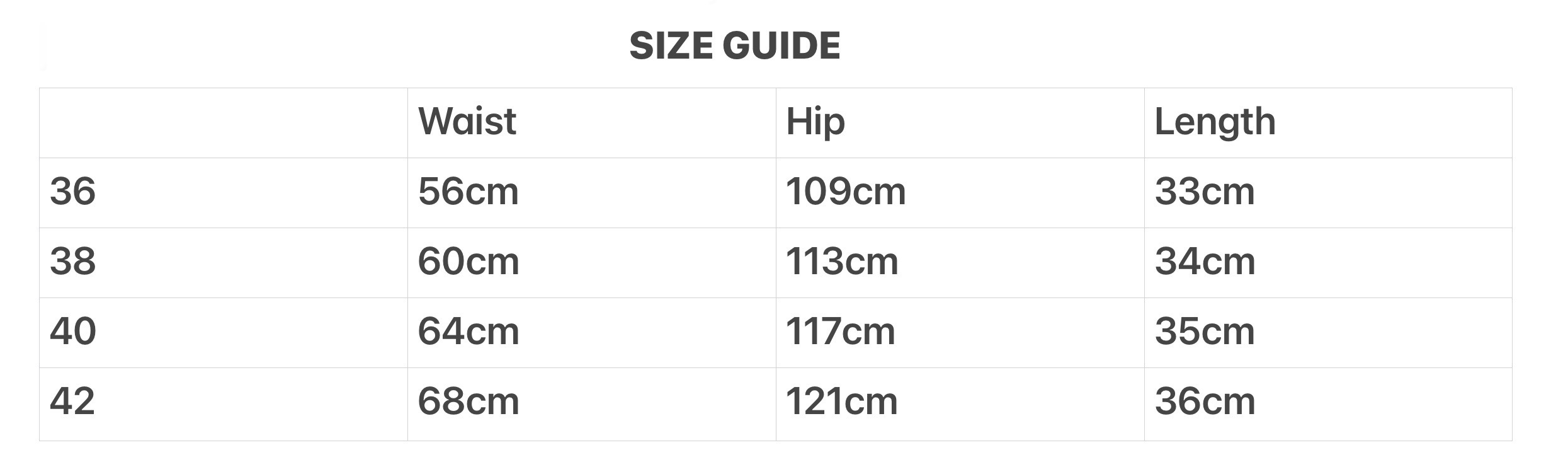Click the 60cm waist cell

click(x=468, y=261)
